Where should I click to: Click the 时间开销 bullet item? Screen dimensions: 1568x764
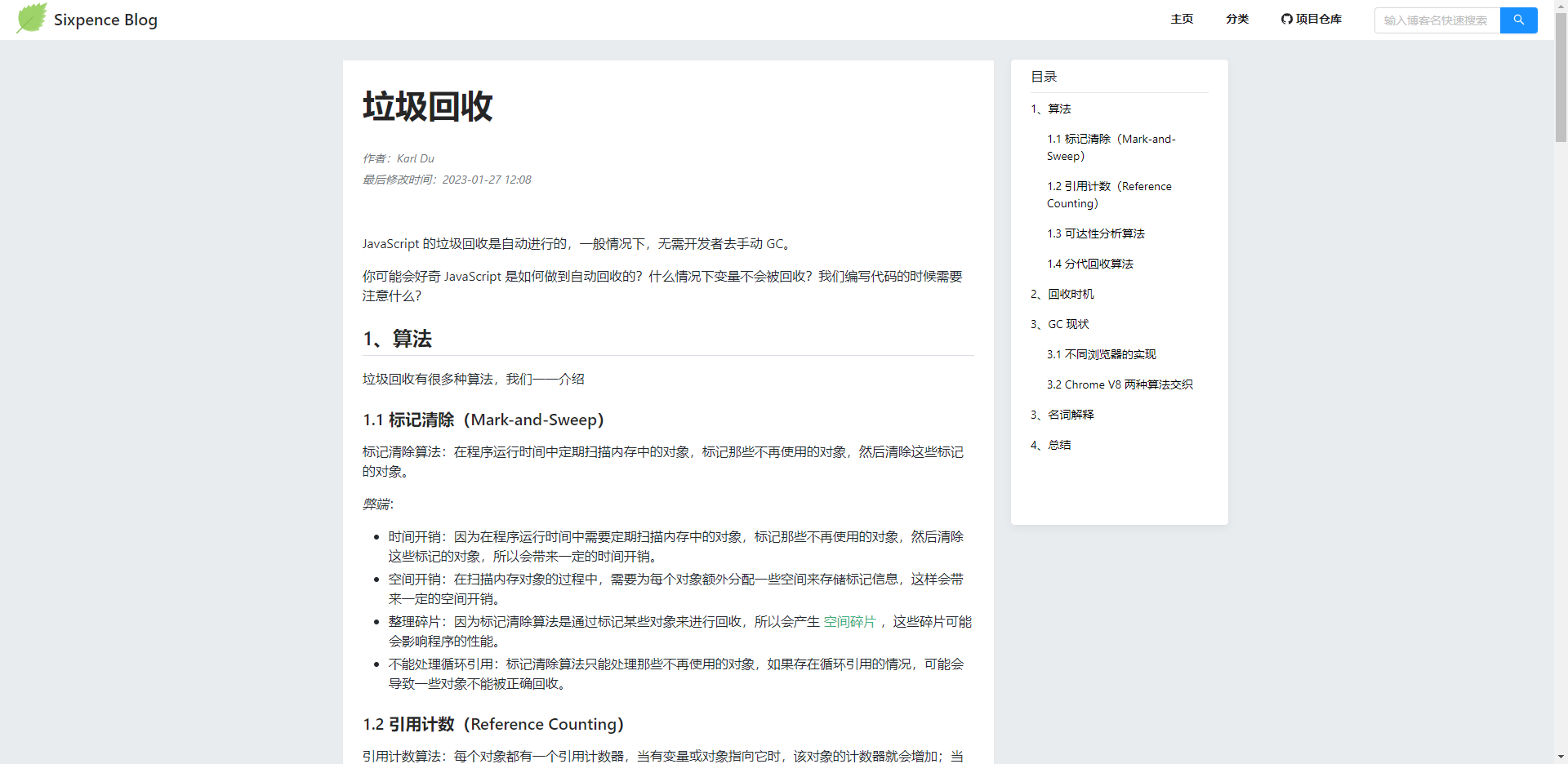[x=676, y=547]
